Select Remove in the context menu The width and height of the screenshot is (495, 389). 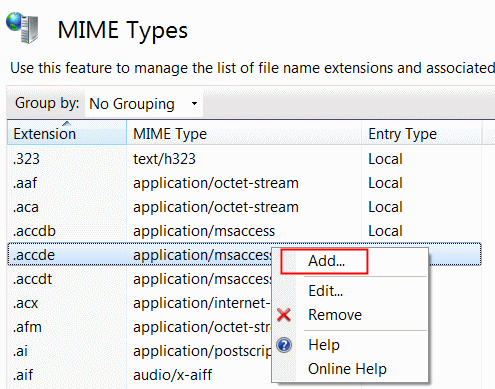(x=335, y=315)
